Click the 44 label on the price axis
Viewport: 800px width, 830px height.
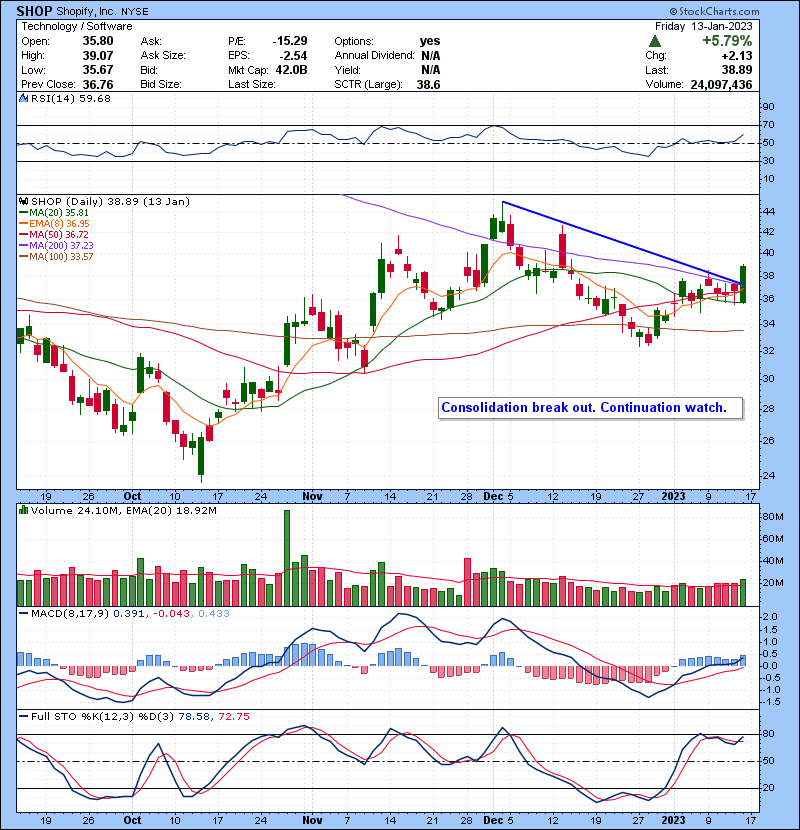pyautogui.click(x=768, y=211)
